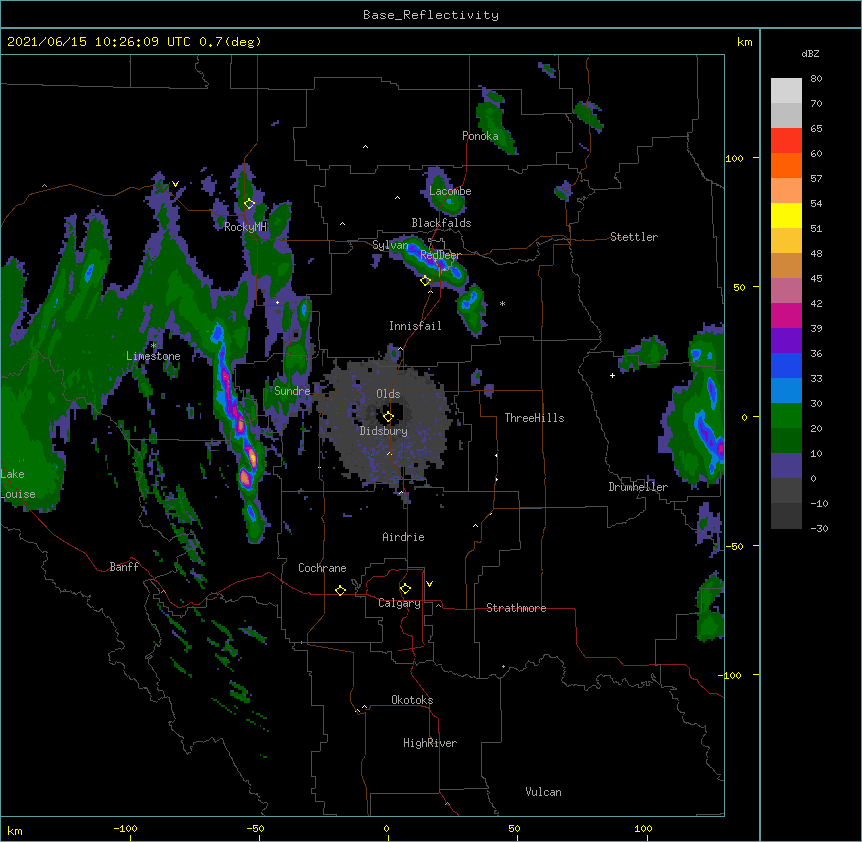Click the Strathmore label
The height and width of the screenshot is (842, 862).
pos(516,608)
